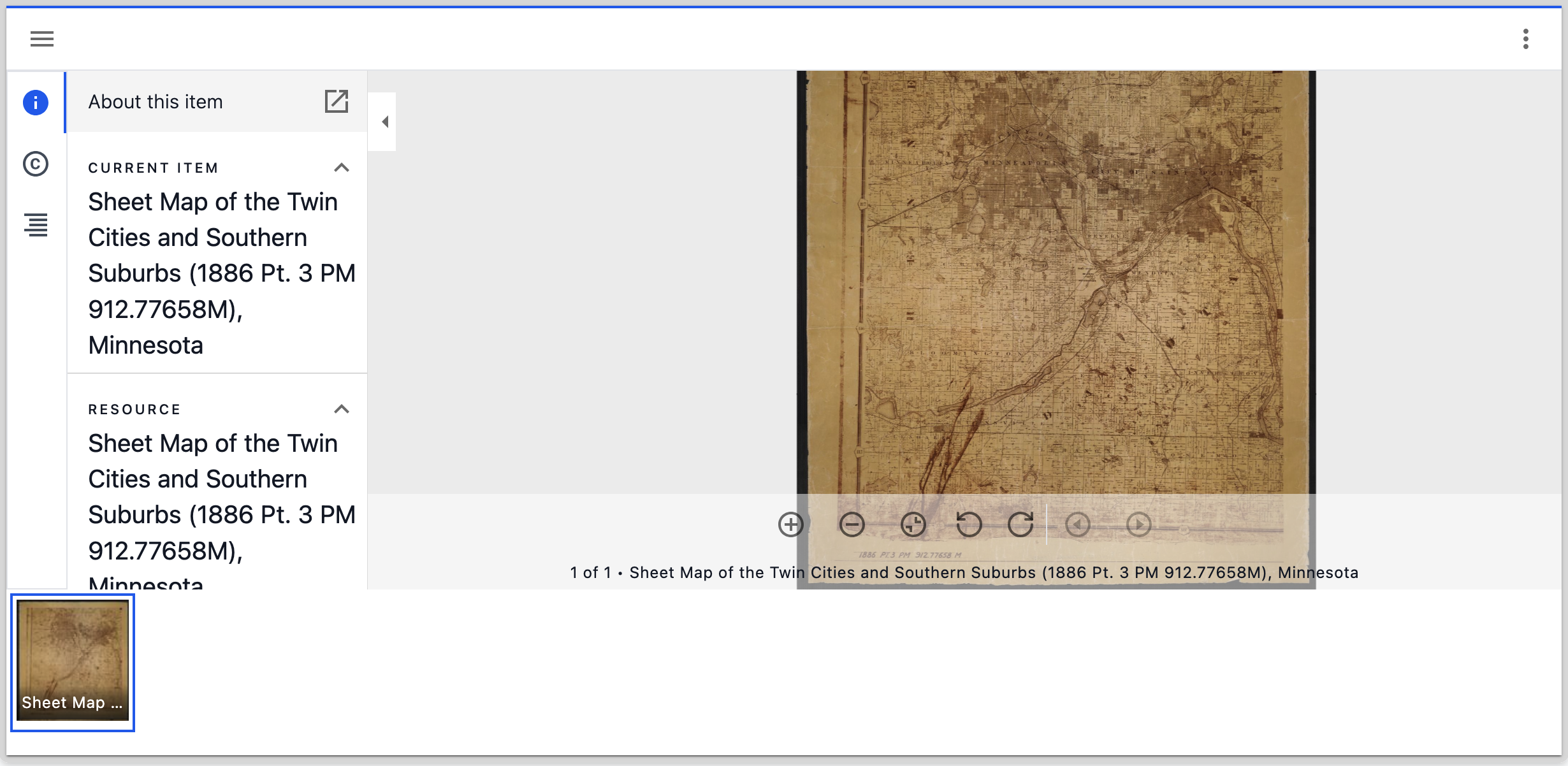The width and height of the screenshot is (1568, 766).
Task: Select the blue info sidebar icon
Action: pyautogui.click(x=36, y=103)
